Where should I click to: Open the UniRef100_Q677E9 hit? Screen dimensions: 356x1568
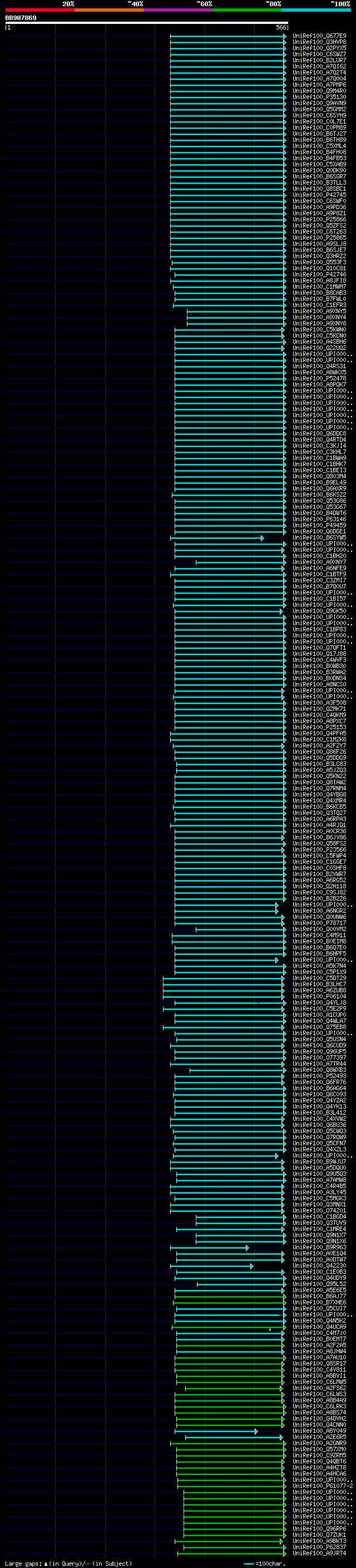pos(319,36)
